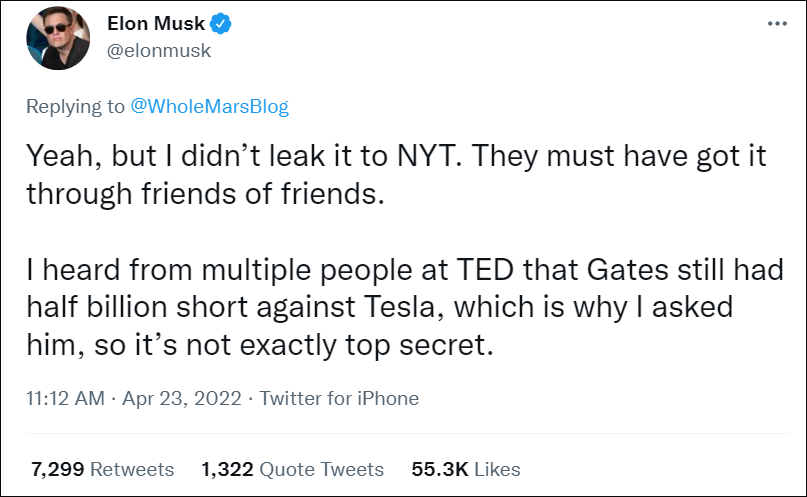The width and height of the screenshot is (807, 497).
Task: View the 1,322 Quote Tweets list
Action: tap(292, 468)
